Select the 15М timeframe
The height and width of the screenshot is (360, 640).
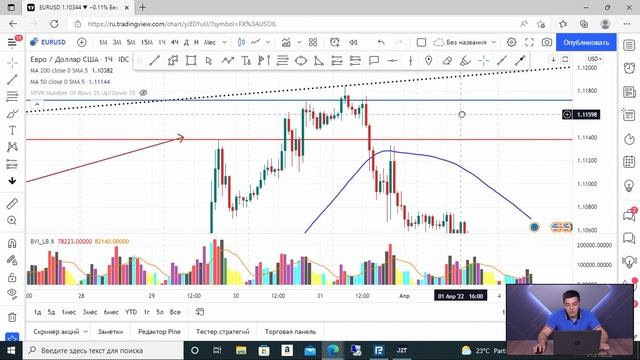click(x=147, y=42)
